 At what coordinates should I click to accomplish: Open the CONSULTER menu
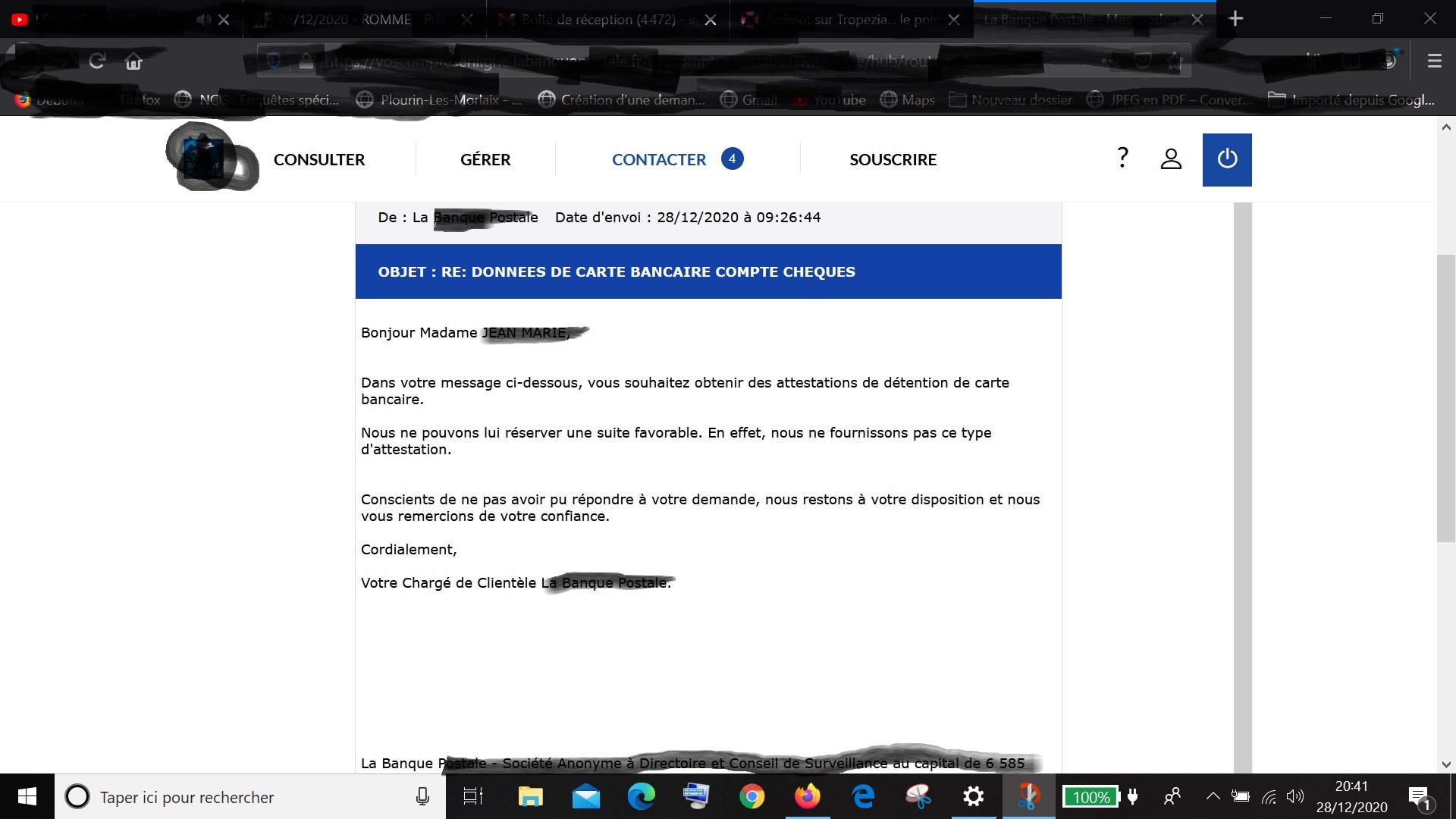coord(319,159)
